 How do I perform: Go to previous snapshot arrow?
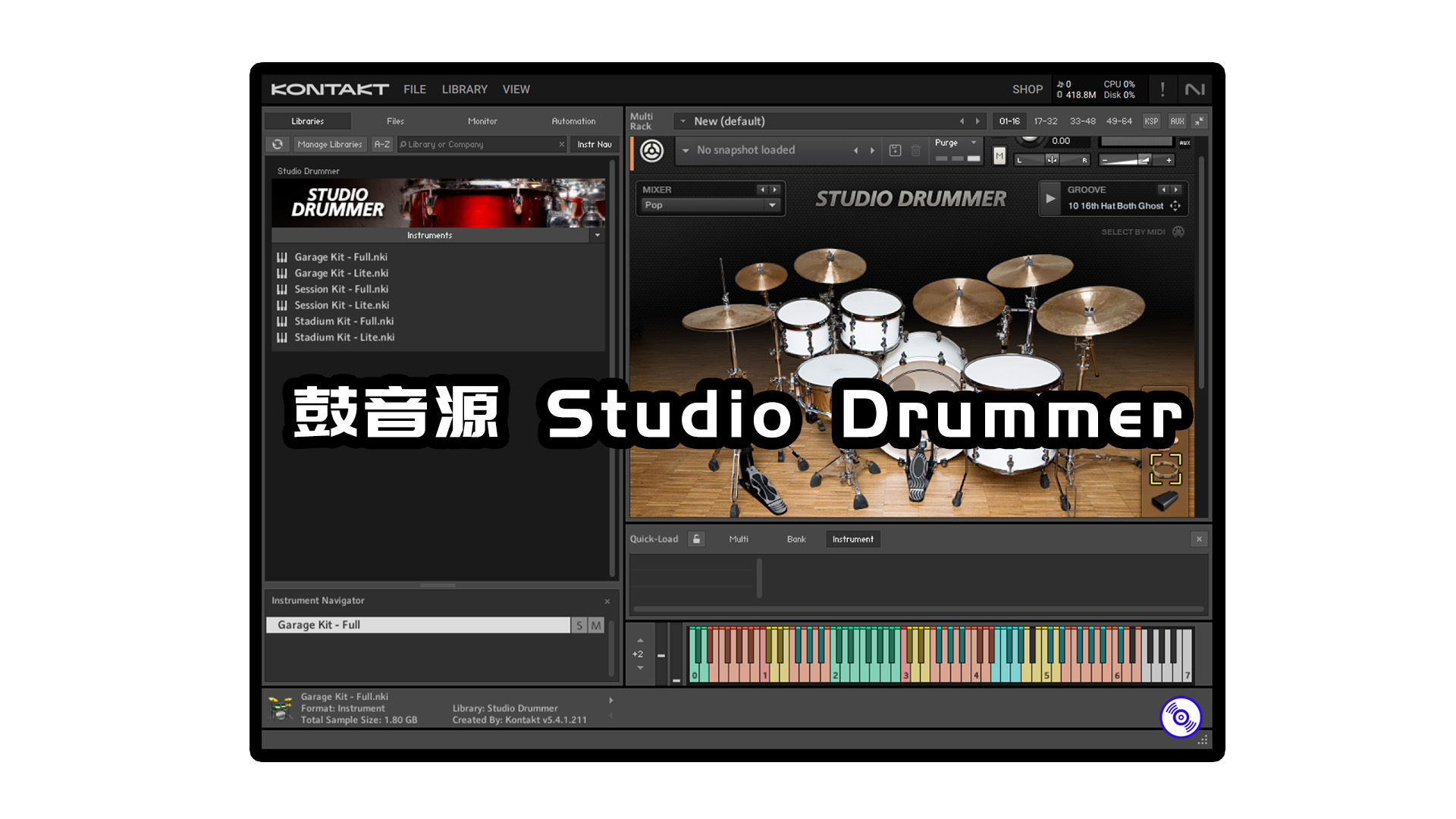tap(855, 150)
